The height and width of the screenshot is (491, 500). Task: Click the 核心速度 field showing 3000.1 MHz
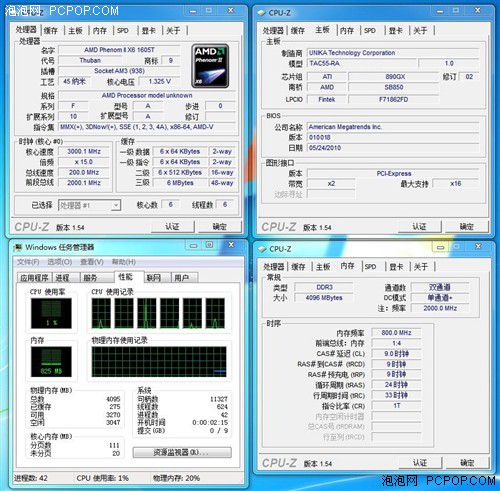84,152
